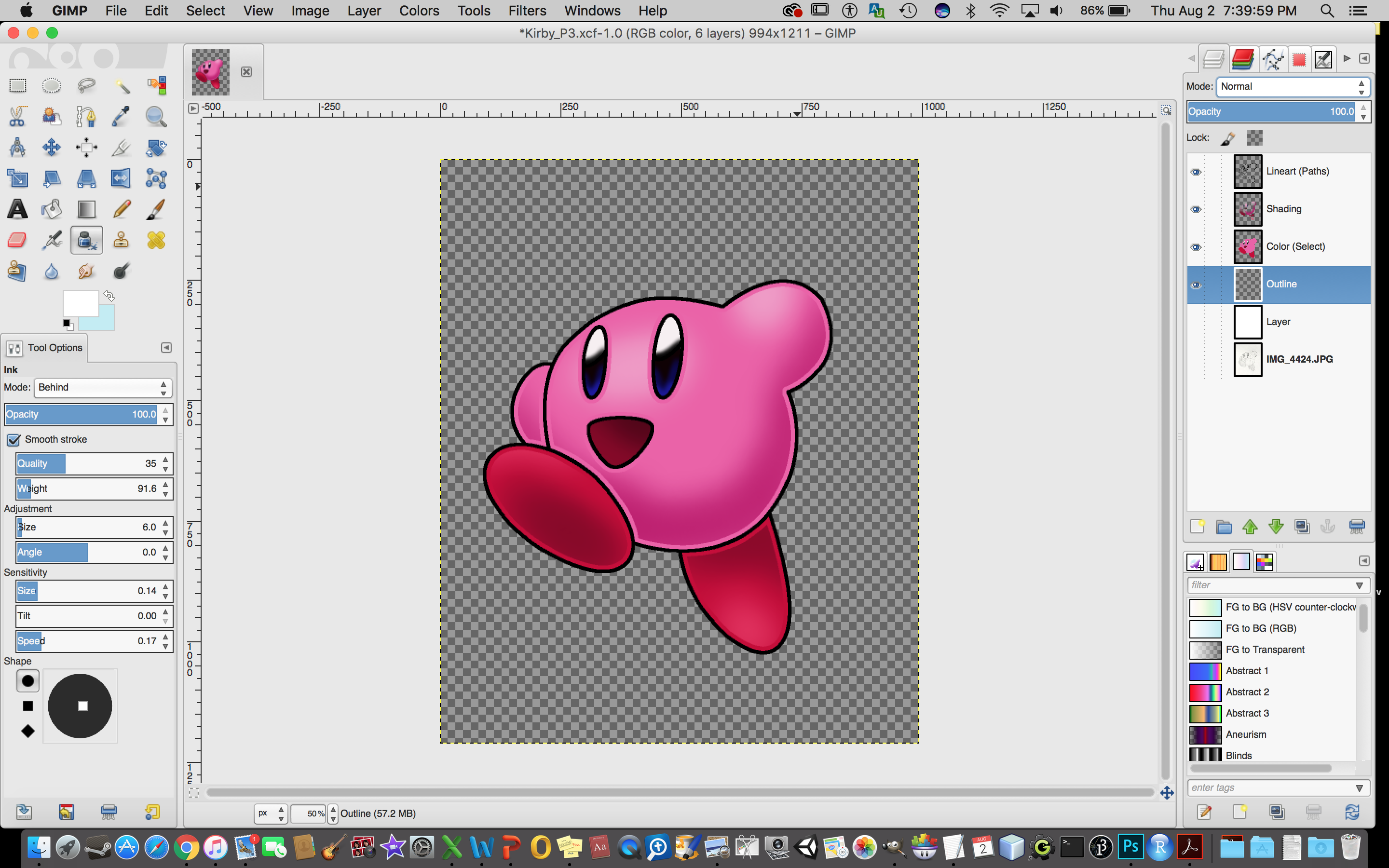
Task: Click the new layer icon
Action: pyautogui.click(x=1198, y=527)
